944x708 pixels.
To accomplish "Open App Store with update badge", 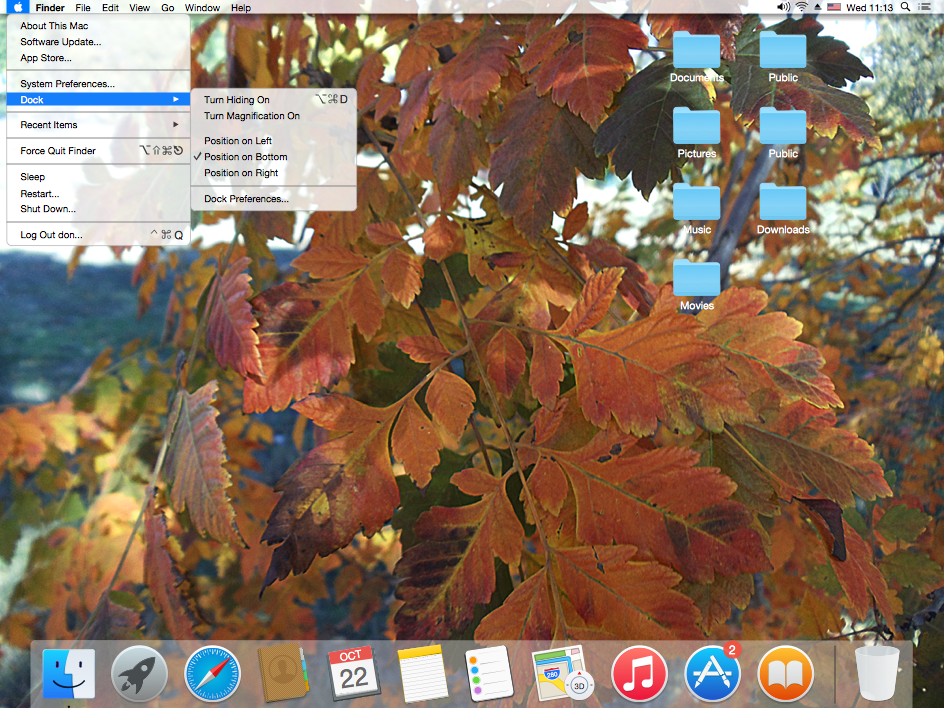I will pos(711,673).
